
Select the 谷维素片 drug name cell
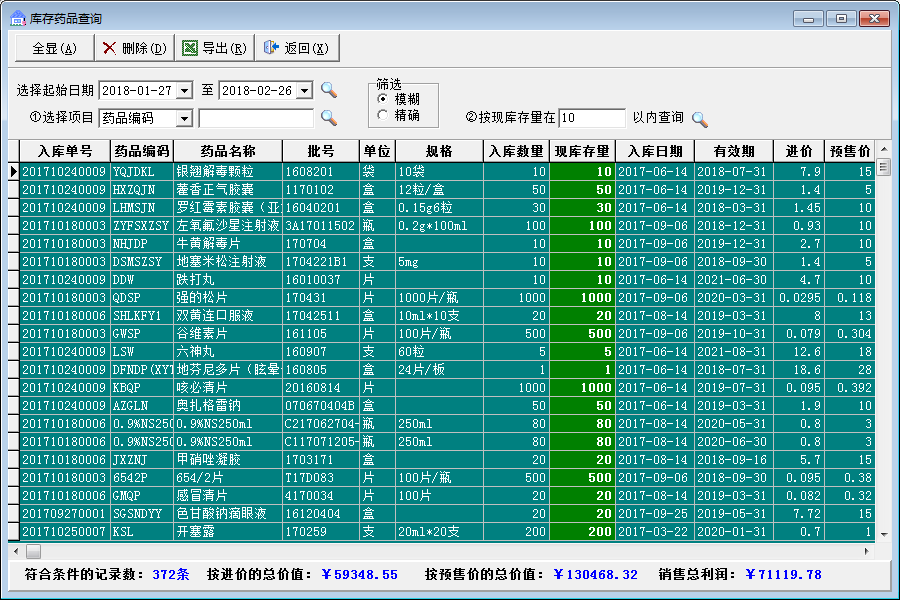click(x=228, y=334)
